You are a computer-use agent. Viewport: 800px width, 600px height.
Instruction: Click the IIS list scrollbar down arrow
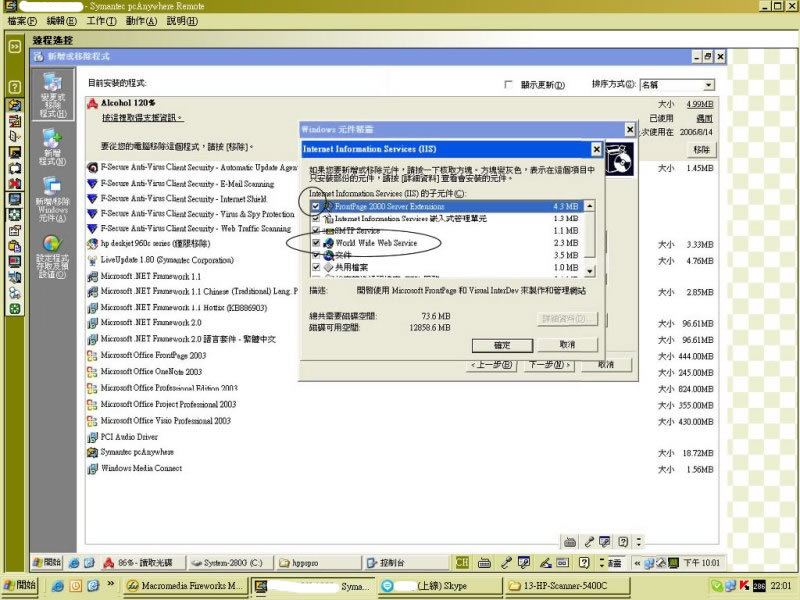tap(589, 271)
